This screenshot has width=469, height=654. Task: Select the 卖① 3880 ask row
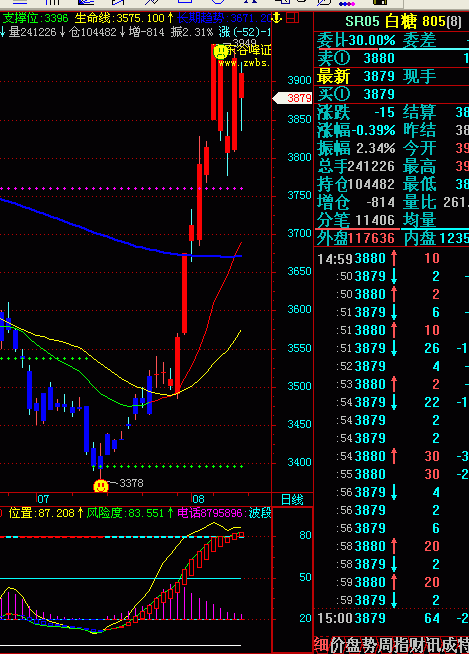[x=391, y=58]
